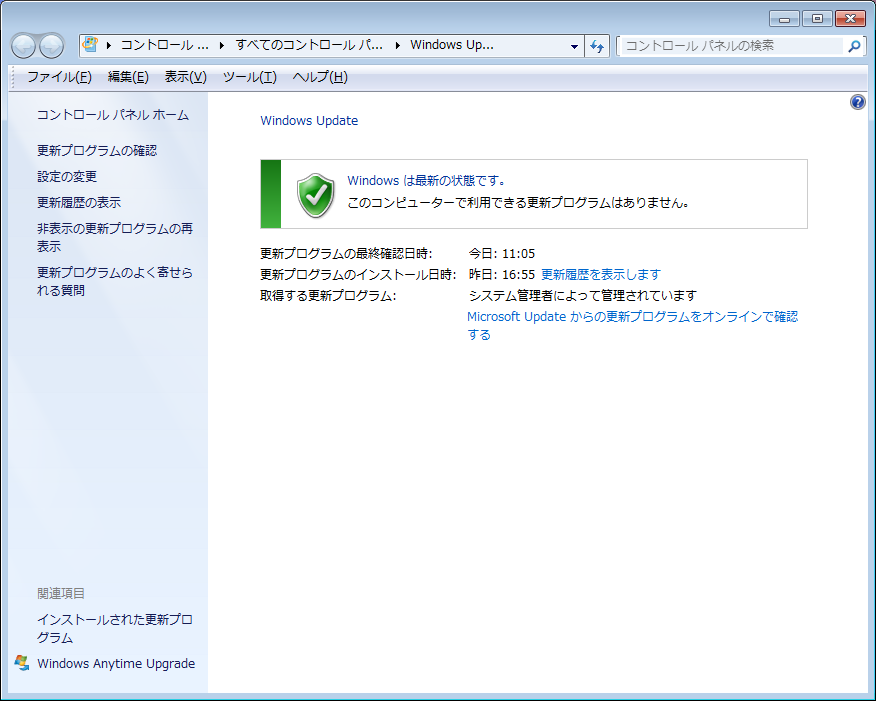Screen dimensions: 876x701
Task: Click the green shield status icon
Action: click(x=316, y=194)
